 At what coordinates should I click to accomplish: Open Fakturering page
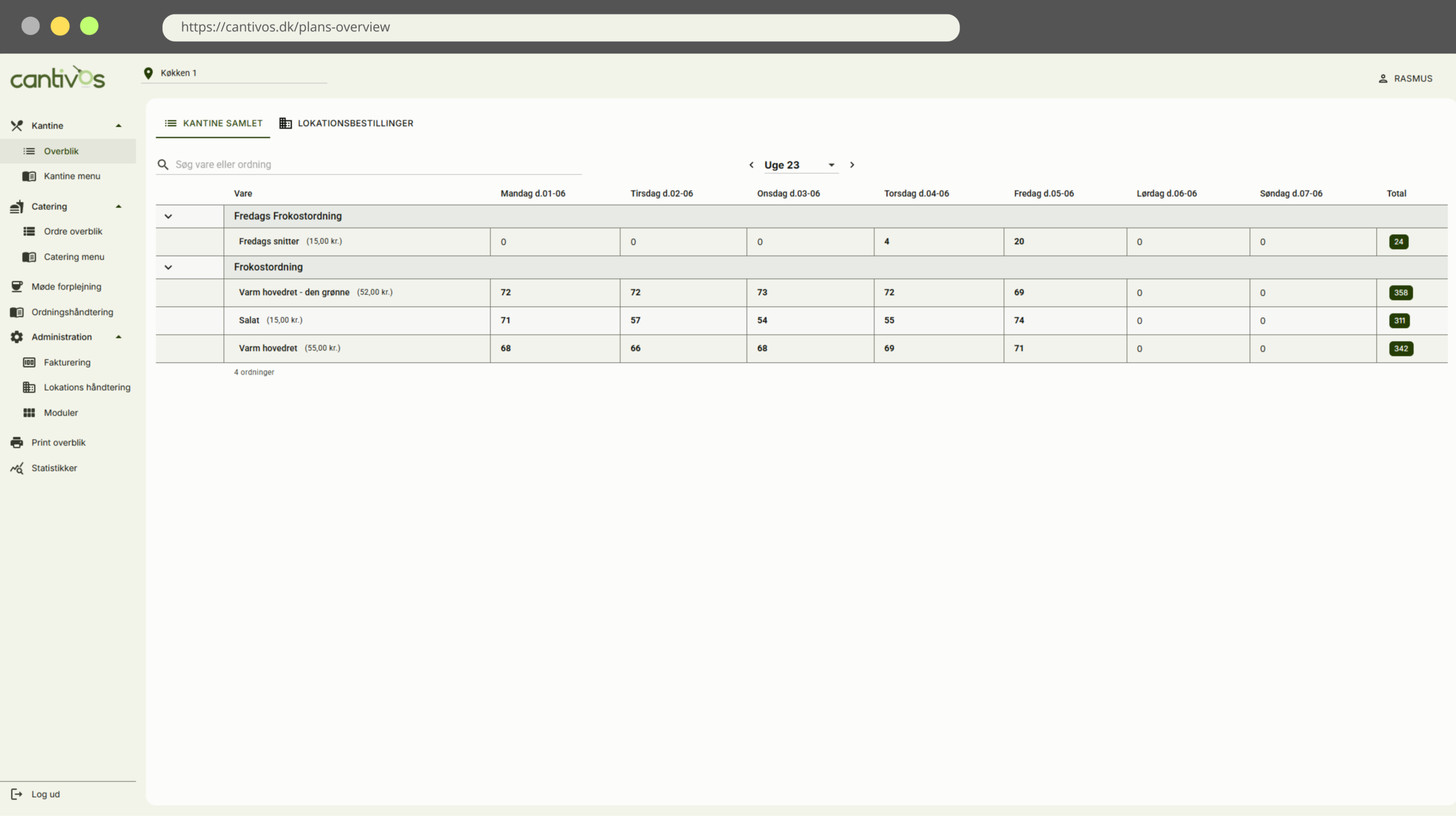pos(67,362)
